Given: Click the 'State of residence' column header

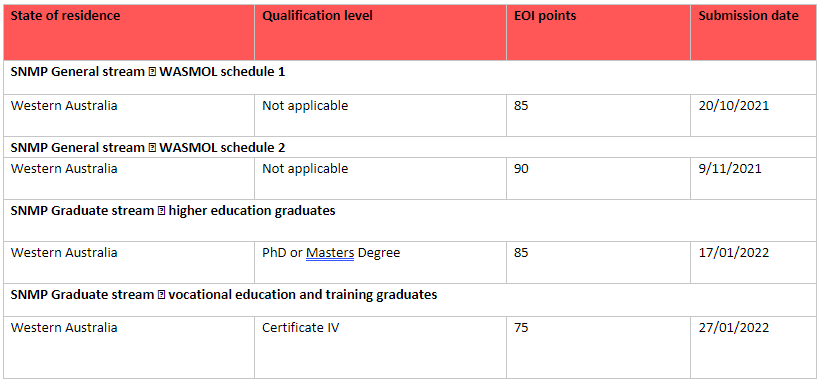Looking at the screenshot, I should pyautogui.click(x=129, y=32).
